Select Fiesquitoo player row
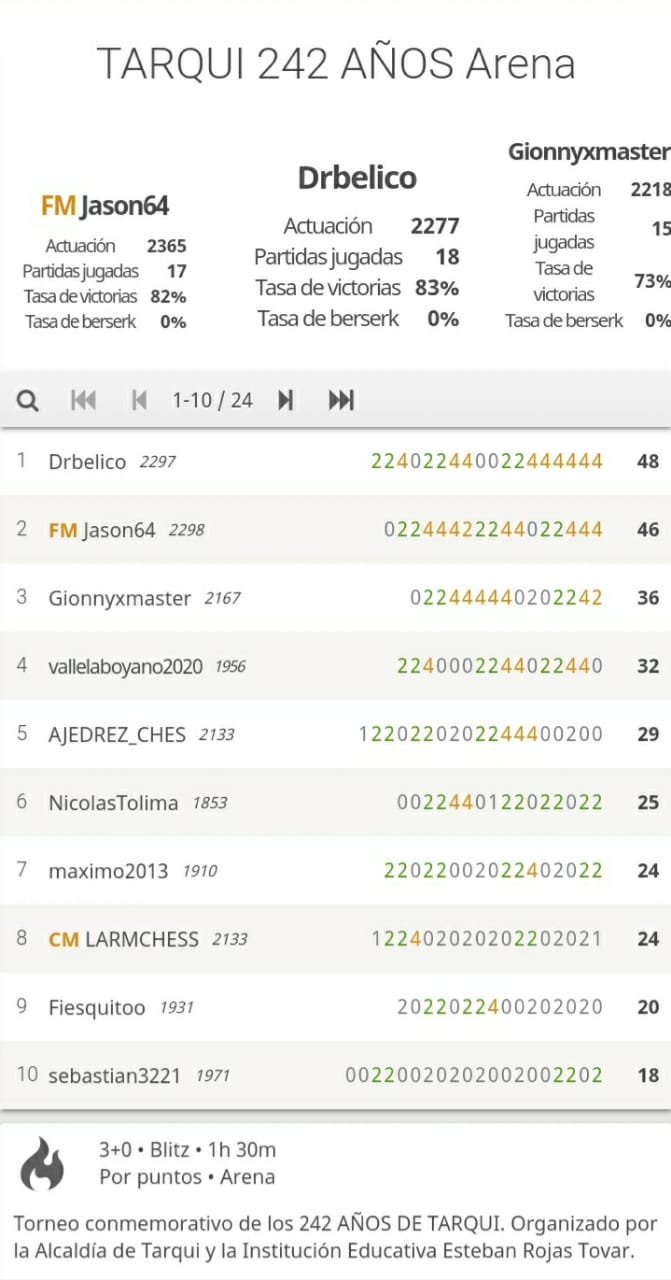 [x=335, y=1007]
